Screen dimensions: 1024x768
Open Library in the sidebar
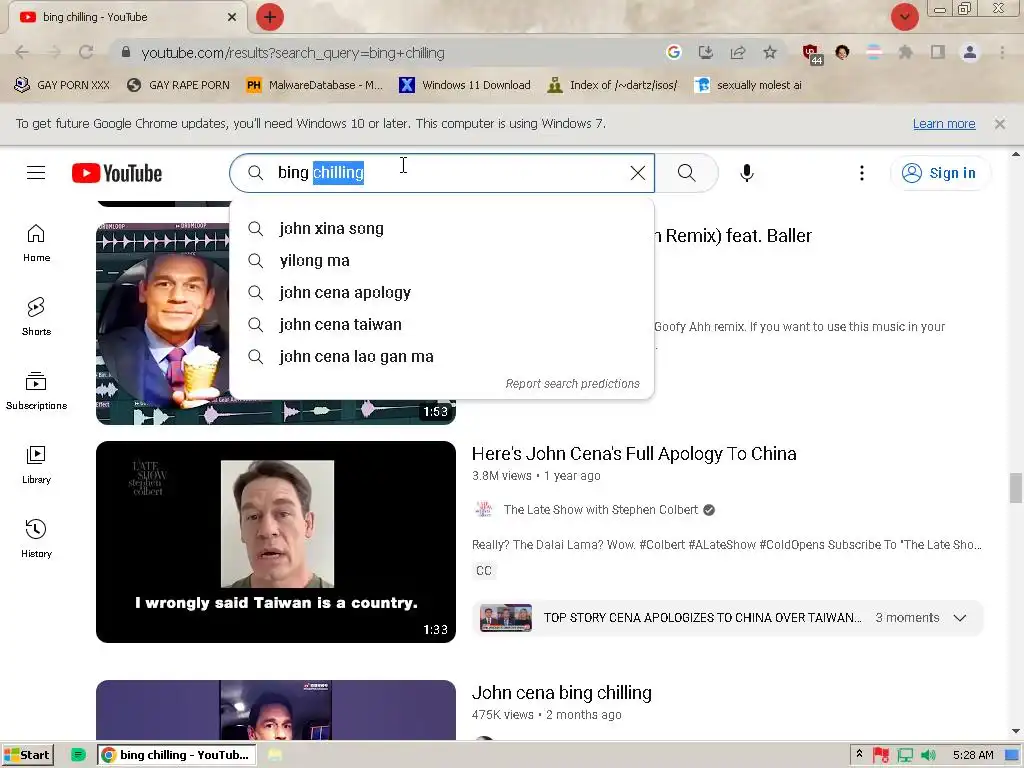[36, 464]
